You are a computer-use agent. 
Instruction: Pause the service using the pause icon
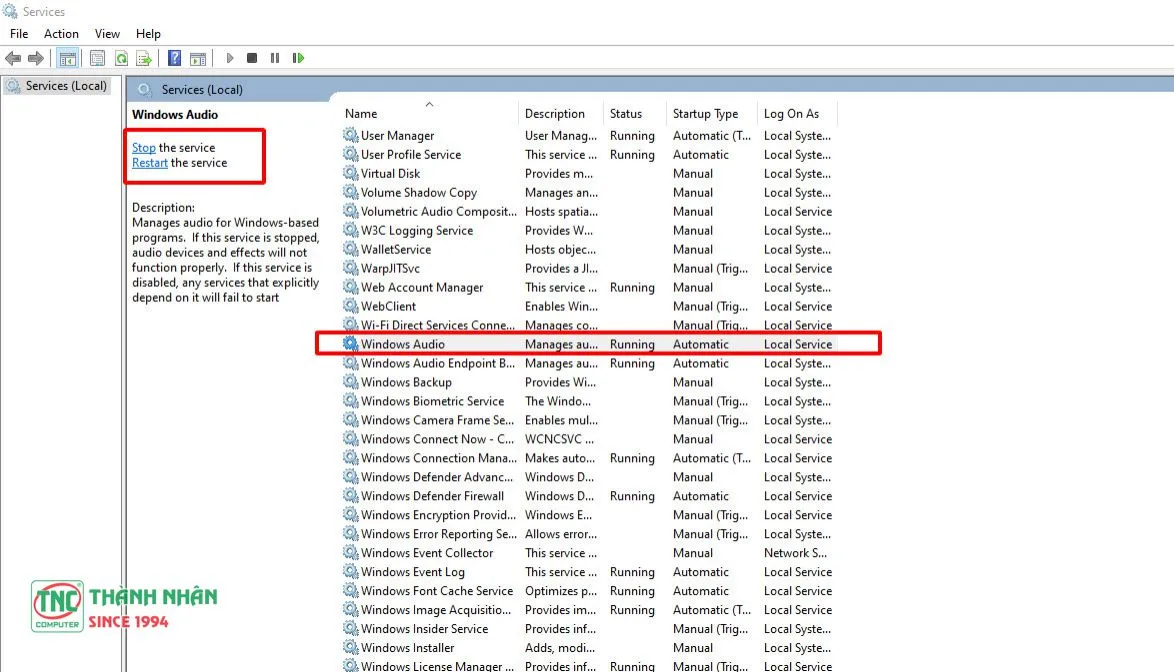pos(274,57)
